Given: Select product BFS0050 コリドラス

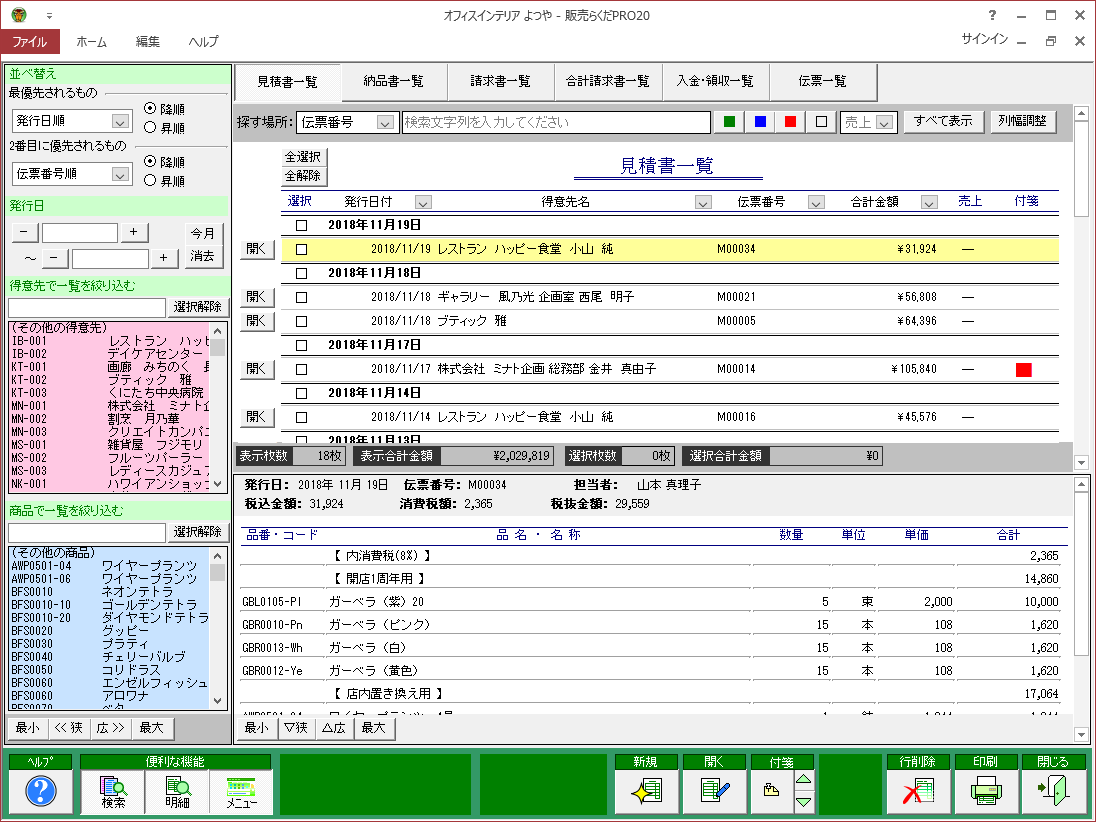Looking at the screenshot, I should [109, 670].
